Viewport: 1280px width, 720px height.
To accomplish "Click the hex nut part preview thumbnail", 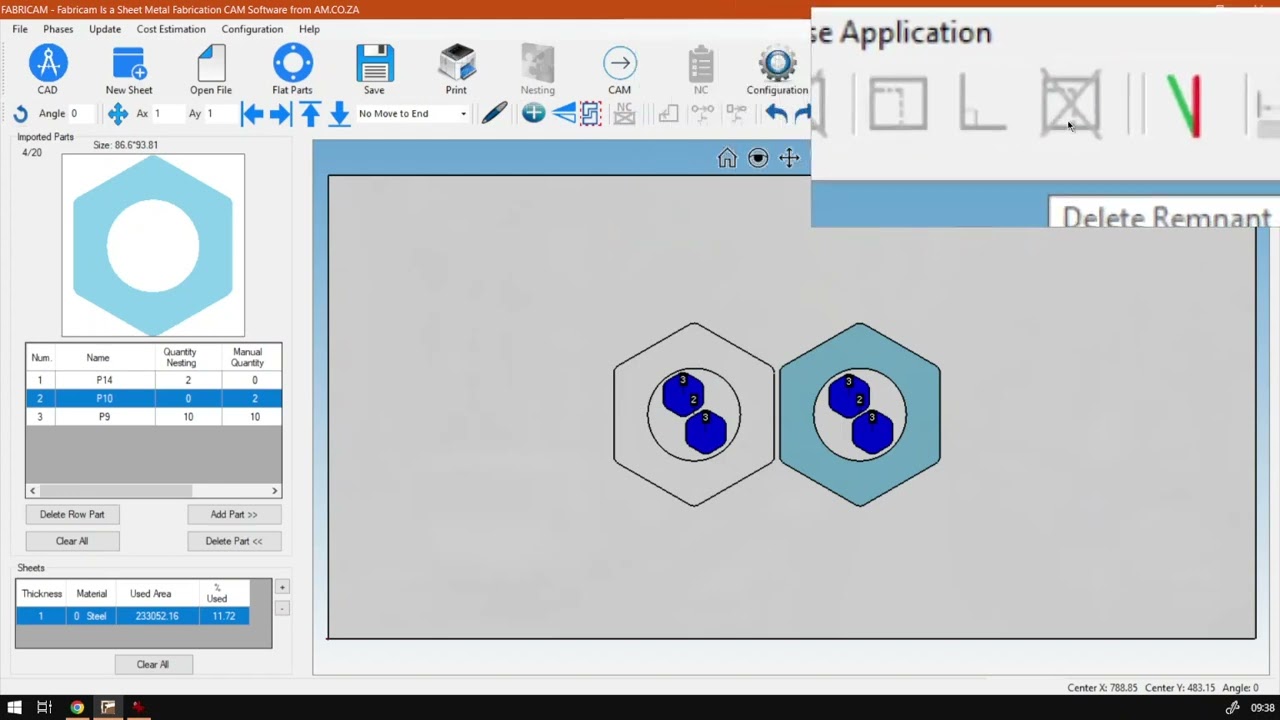I will 153,245.
